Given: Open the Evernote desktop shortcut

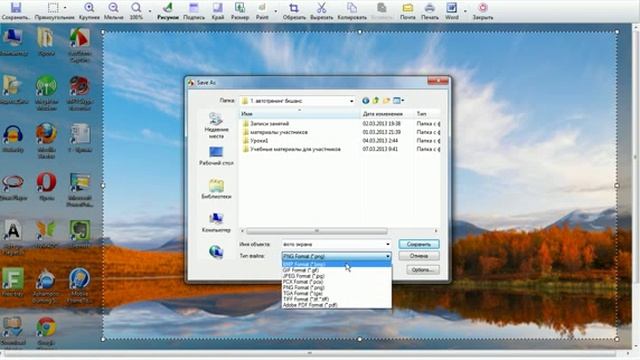Looking at the screenshot, I should (80, 234).
